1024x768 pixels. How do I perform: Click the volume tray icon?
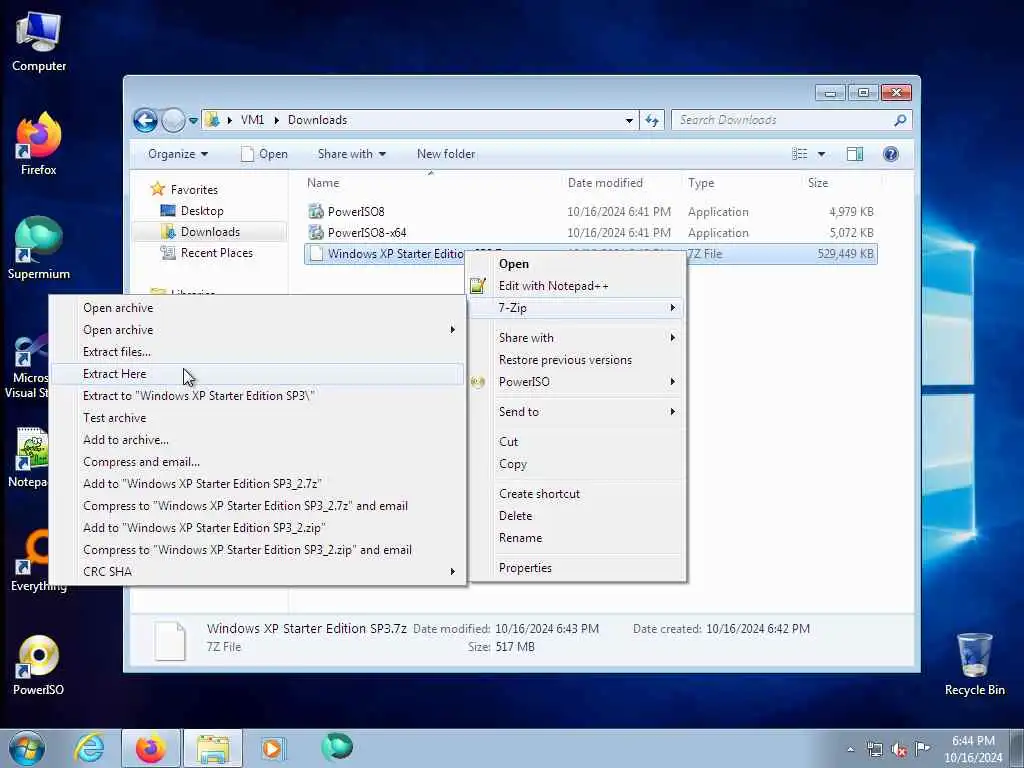(x=899, y=750)
